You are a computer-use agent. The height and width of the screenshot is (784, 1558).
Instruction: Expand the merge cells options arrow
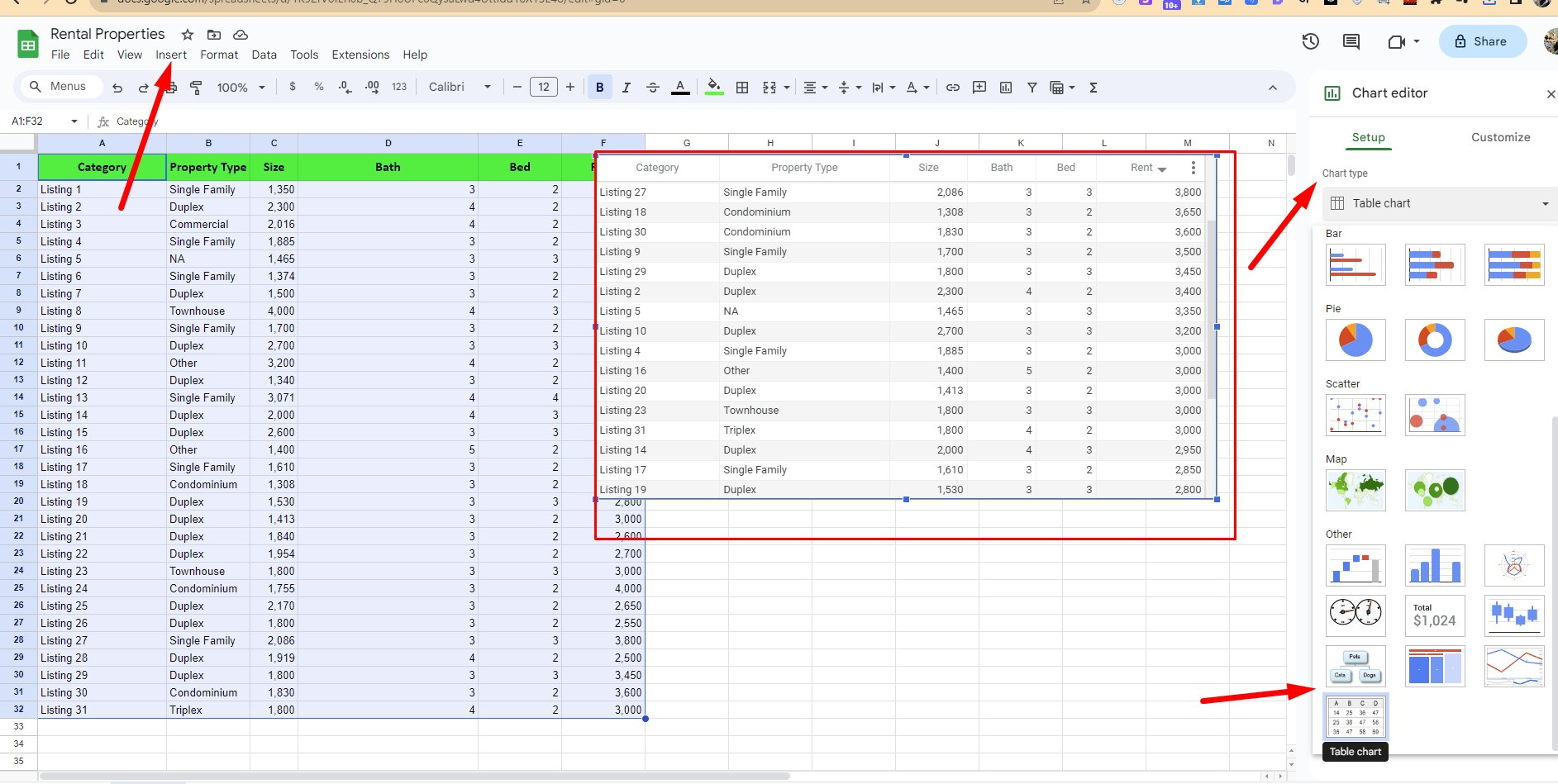point(787,87)
